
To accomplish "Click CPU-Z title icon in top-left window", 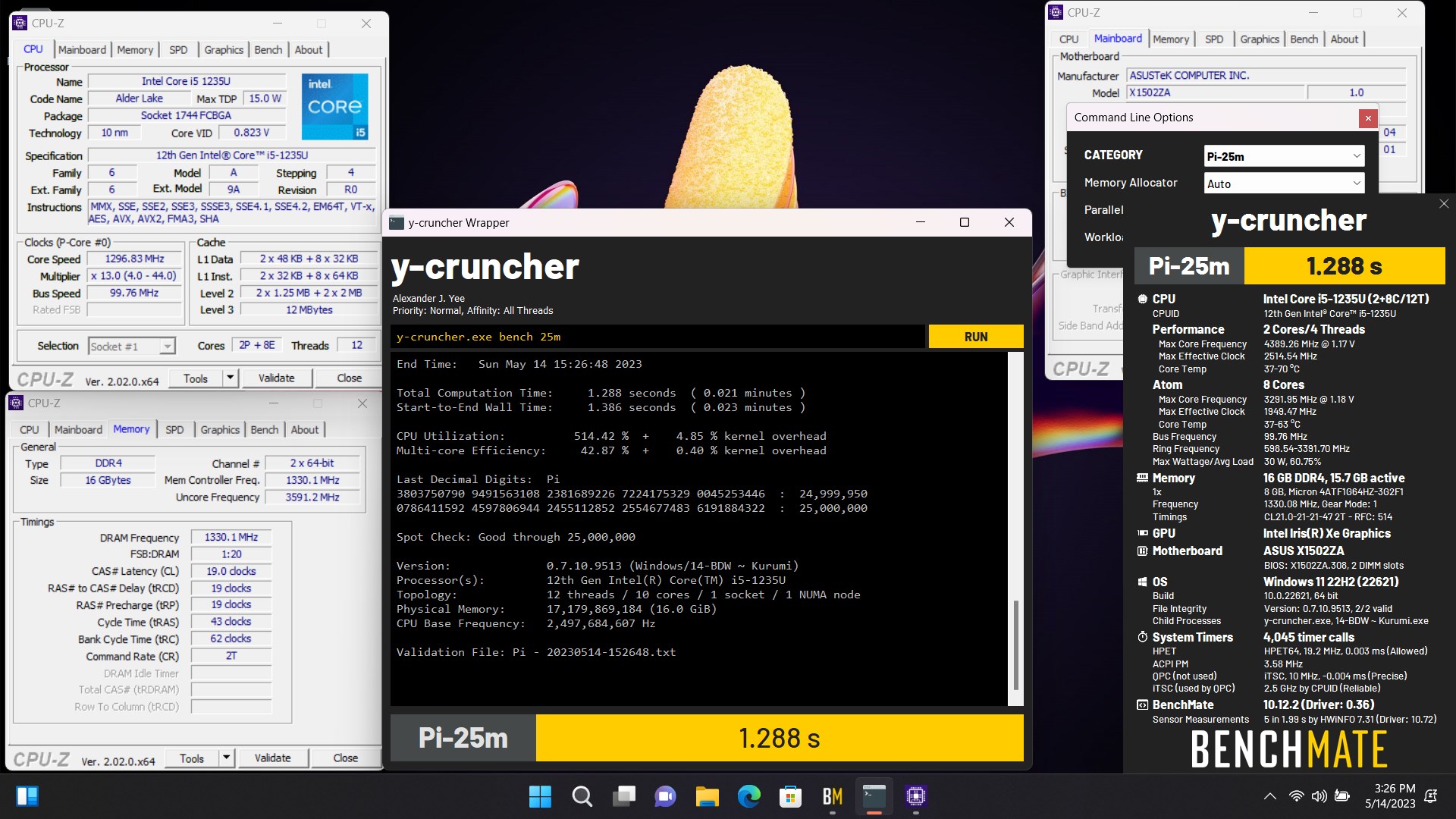I will pyautogui.click(x=20, y=23).
